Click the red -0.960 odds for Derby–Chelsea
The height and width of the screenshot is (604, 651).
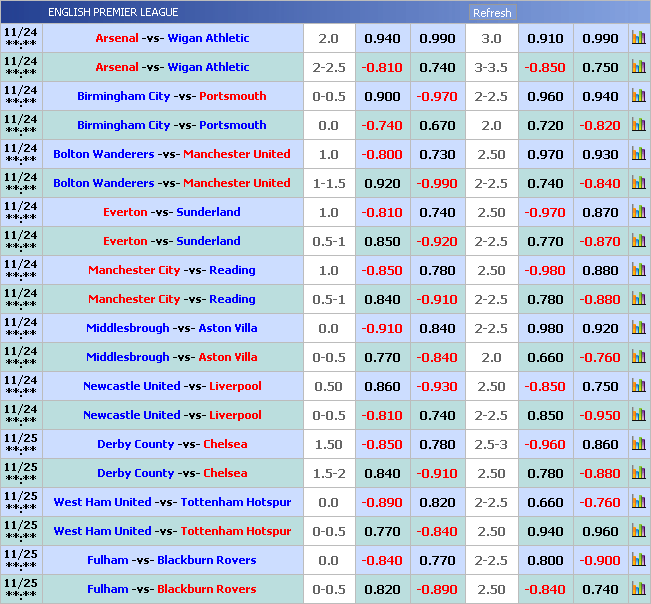pyautogui.click(x=545, y=444)
